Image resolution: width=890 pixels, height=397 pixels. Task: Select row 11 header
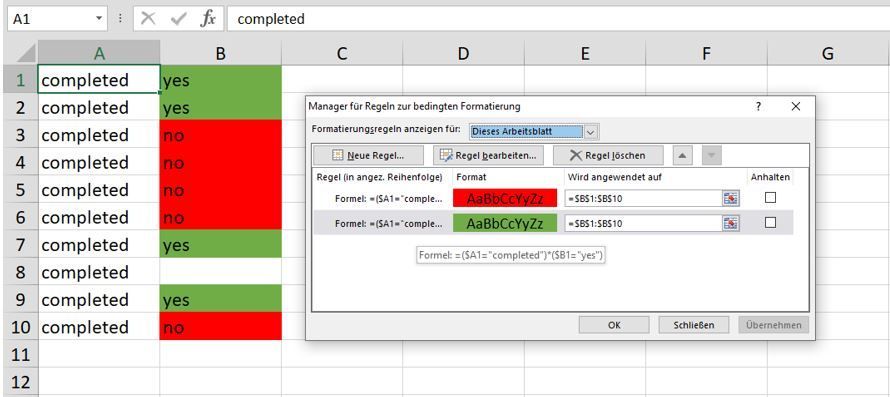[20, 355]
